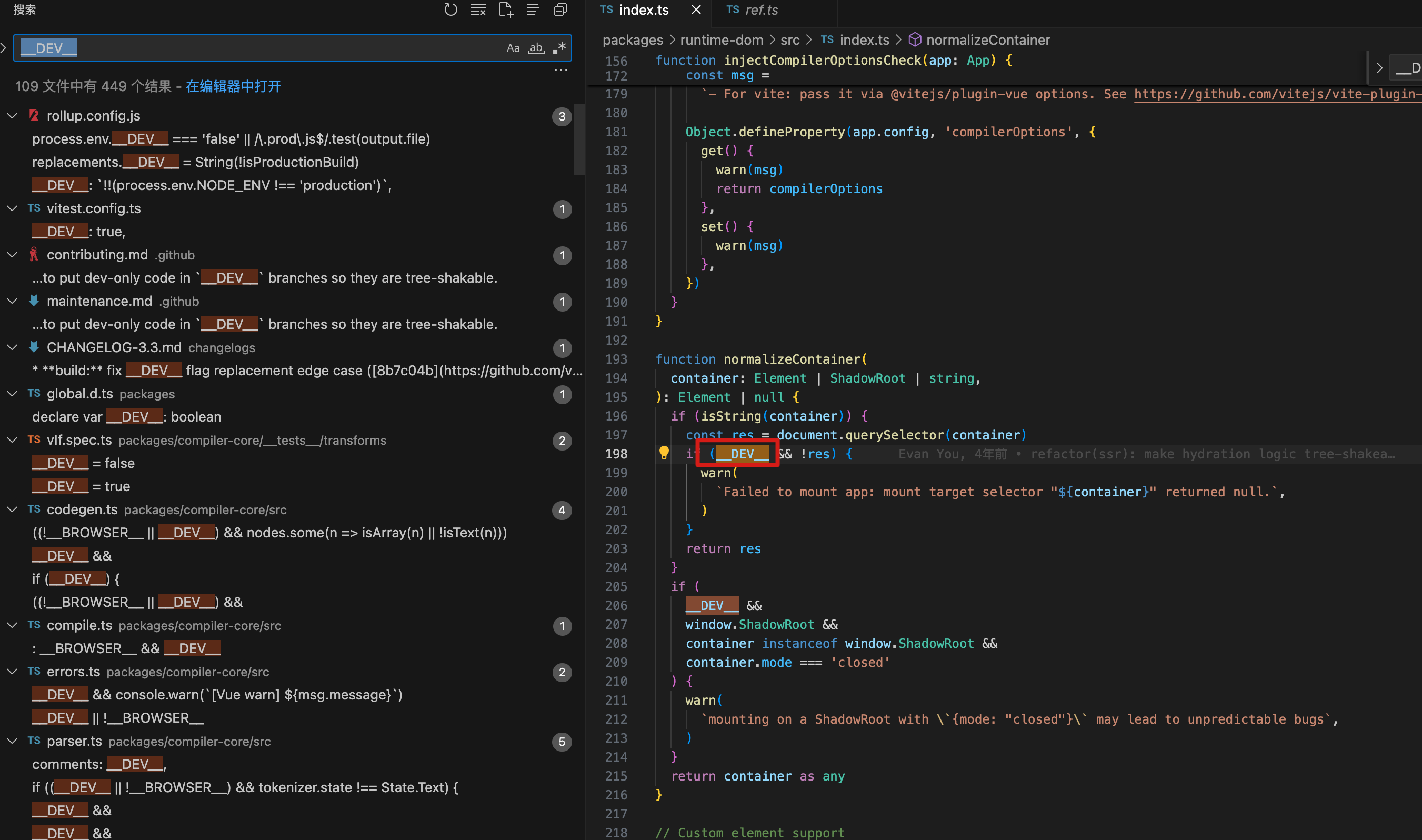Image resolution: width=1422 pixels, height=840 pixels.
Task: Click the vitest.config.ts TS icon
Action: 34,208
